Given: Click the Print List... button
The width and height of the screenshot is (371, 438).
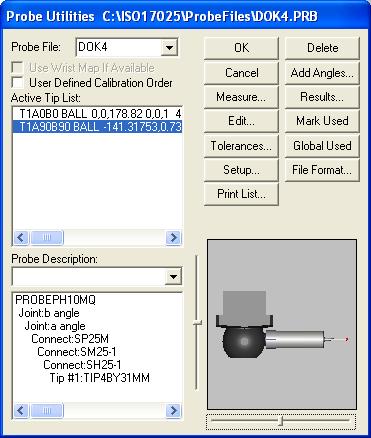Looking at the screenshot, I should (241, 194).
